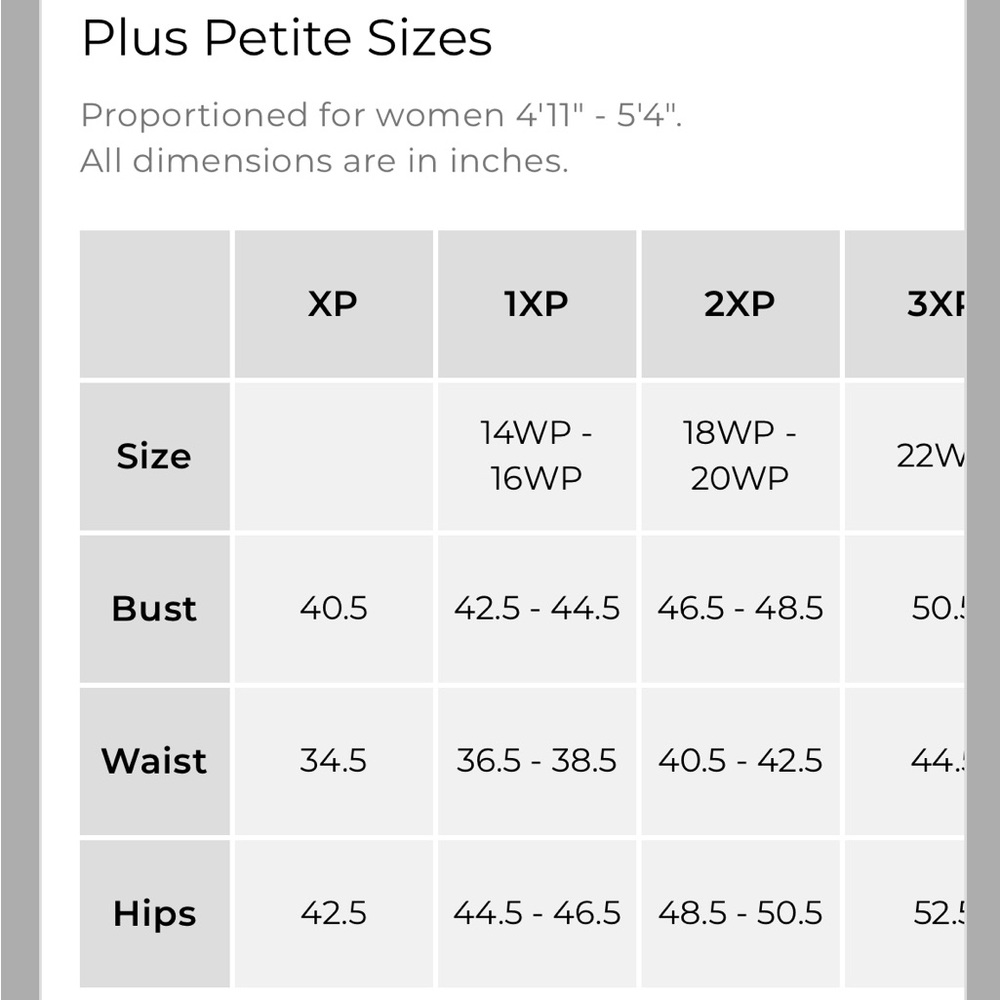The width and height of the screenshot is (1000, 1000).
Task: Select the 1XP column header
Action: 536,304
